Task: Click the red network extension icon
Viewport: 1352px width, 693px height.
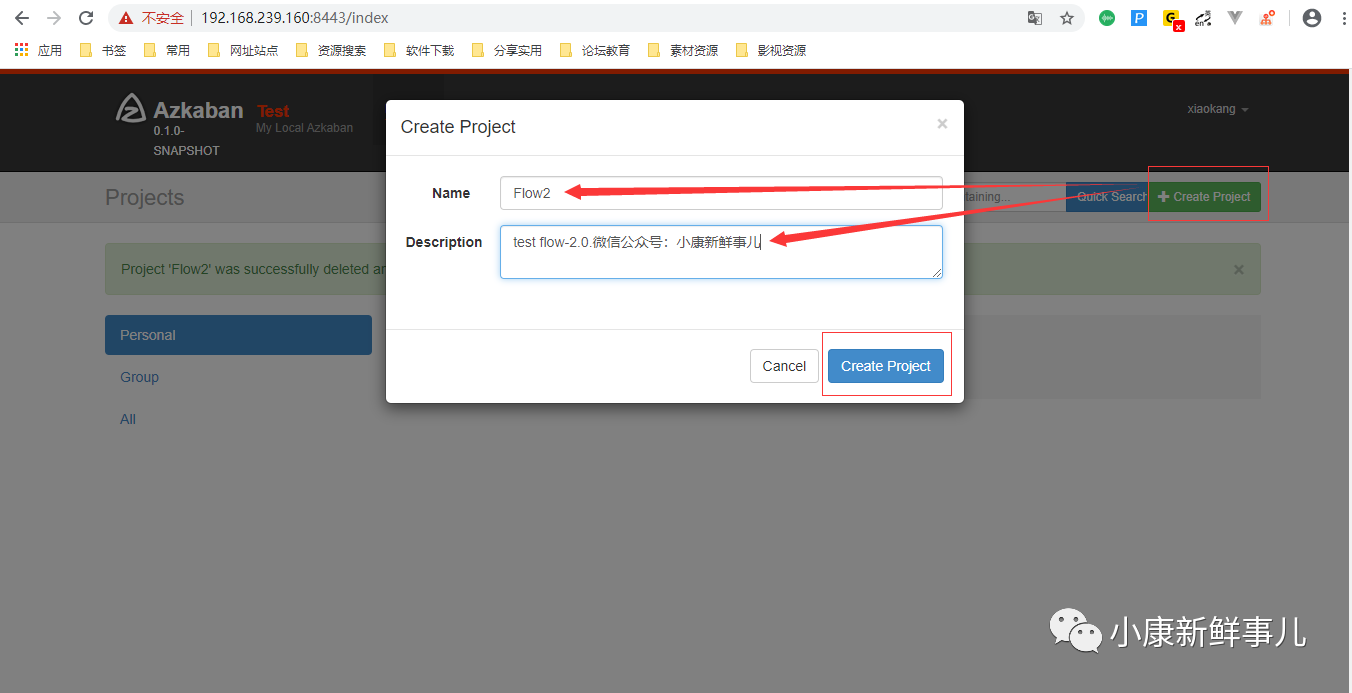Action: click(x=1267, y=18)
